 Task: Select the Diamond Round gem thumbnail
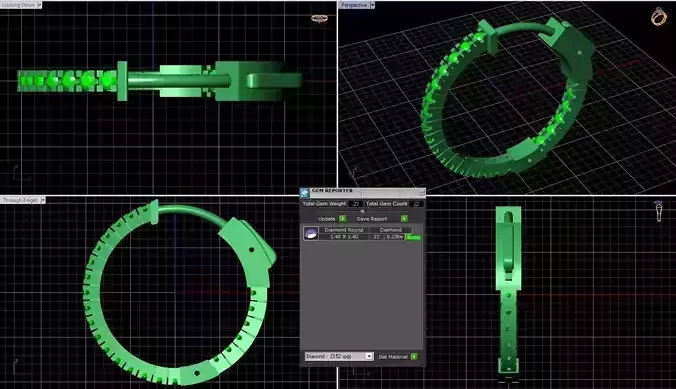[311, 233]
